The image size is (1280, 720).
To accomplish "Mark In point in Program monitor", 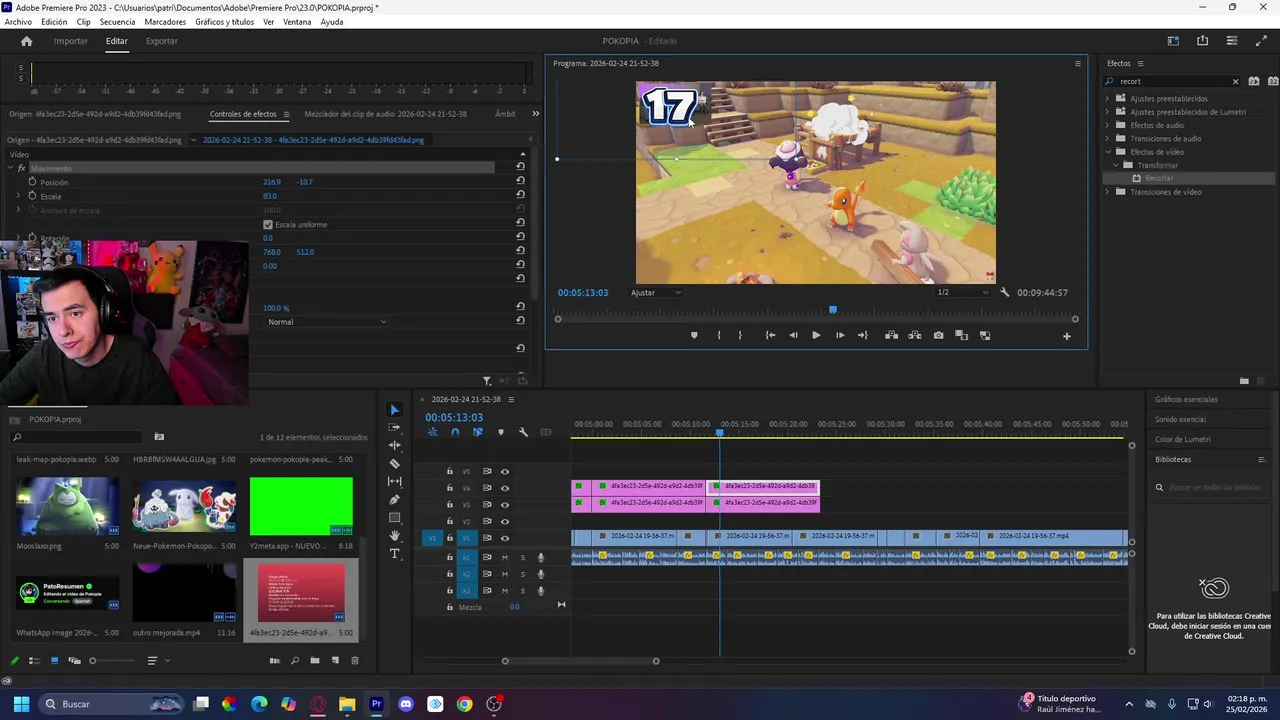I will [x=719, y=336].
